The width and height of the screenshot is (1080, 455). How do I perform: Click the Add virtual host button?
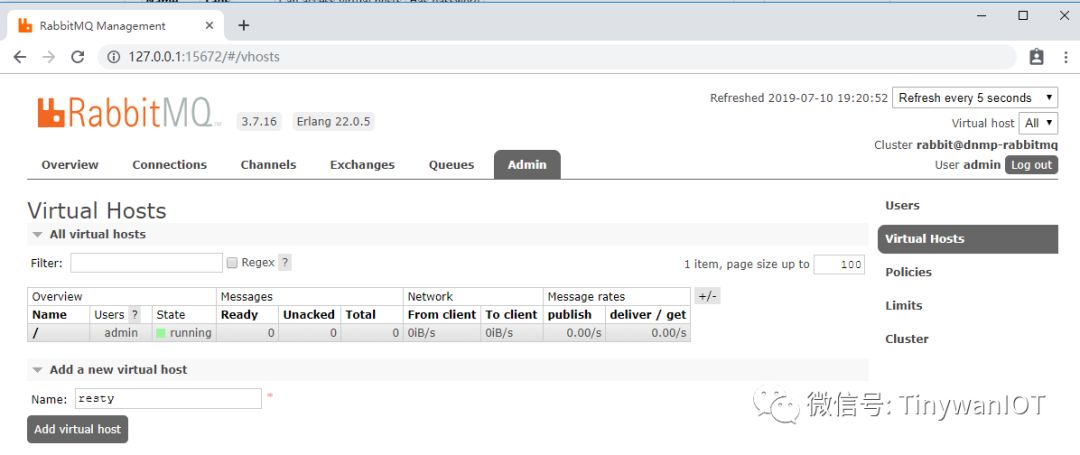tap(77, 429)
